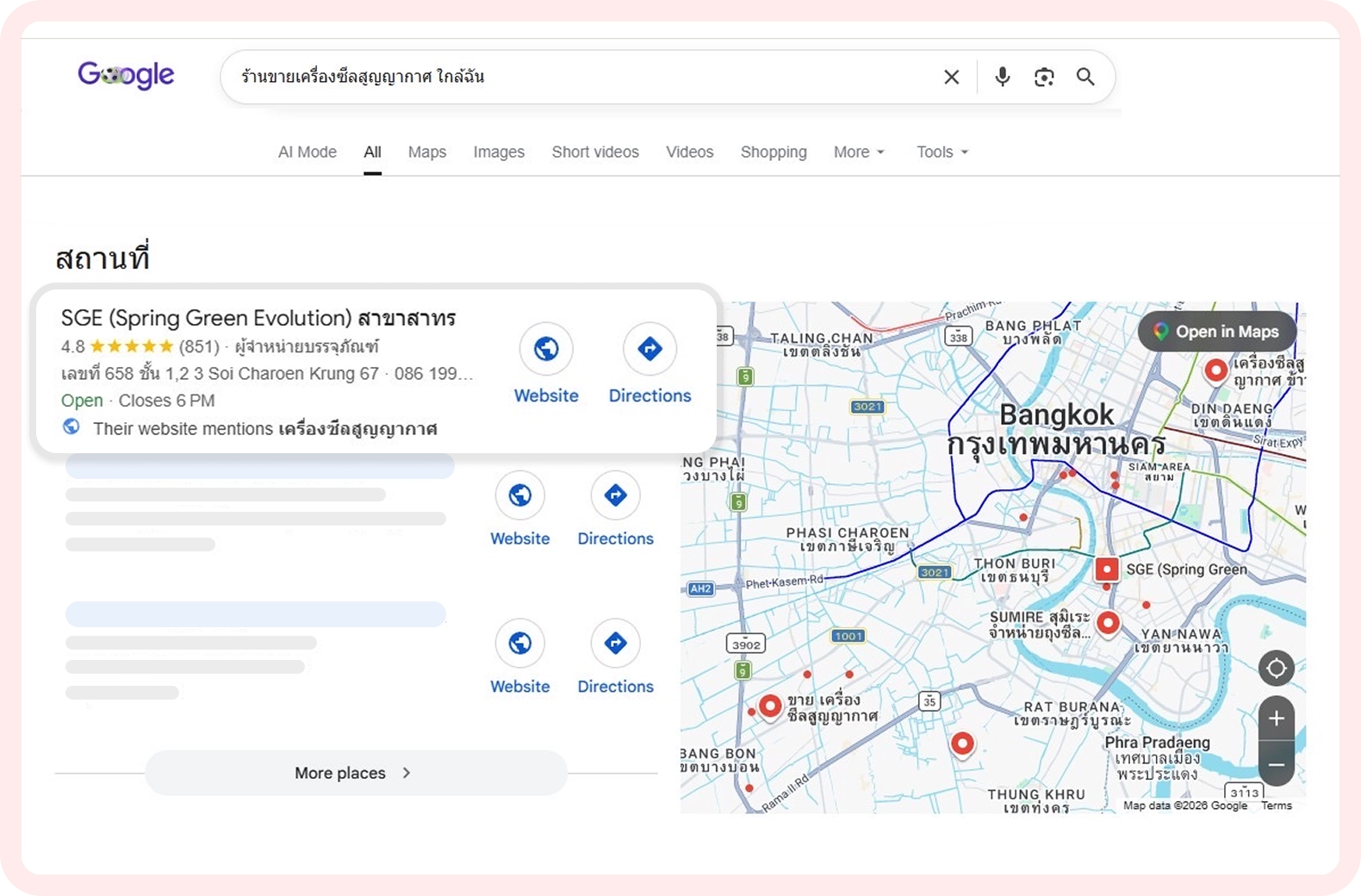The image size is (1361, 896).
Task: Go to the Short videos tab
Action: point(595,152)
